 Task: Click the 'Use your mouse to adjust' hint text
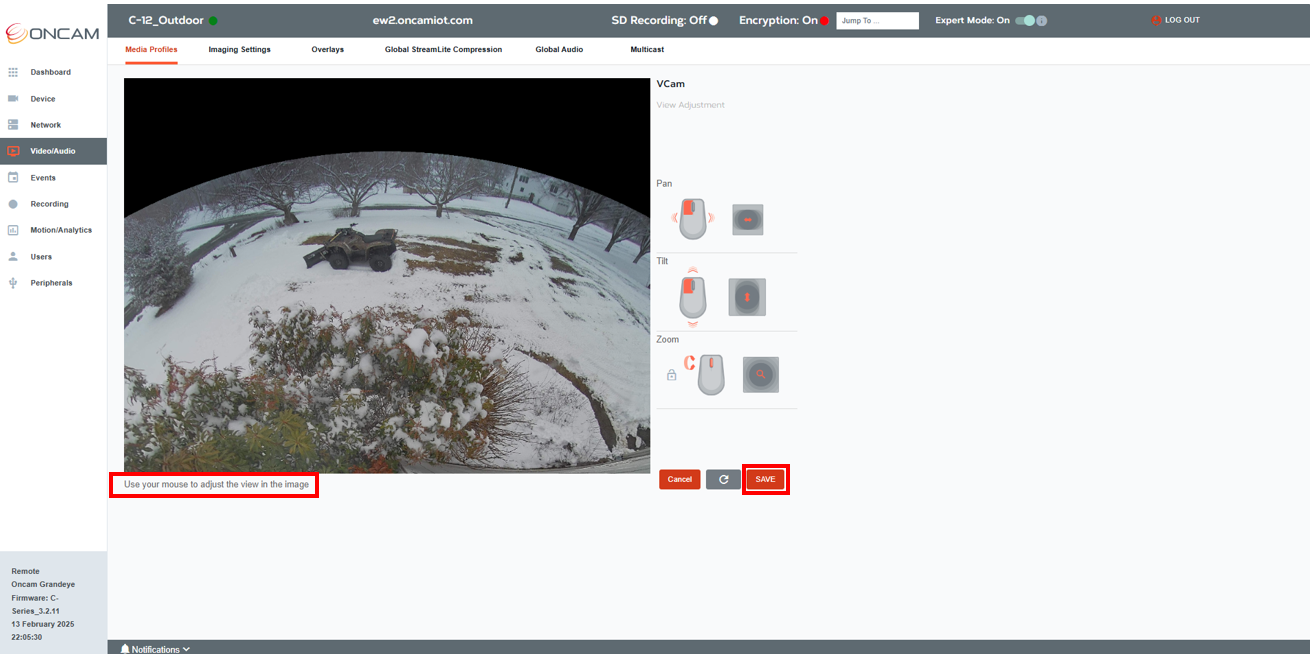click(x=217, y=484)
